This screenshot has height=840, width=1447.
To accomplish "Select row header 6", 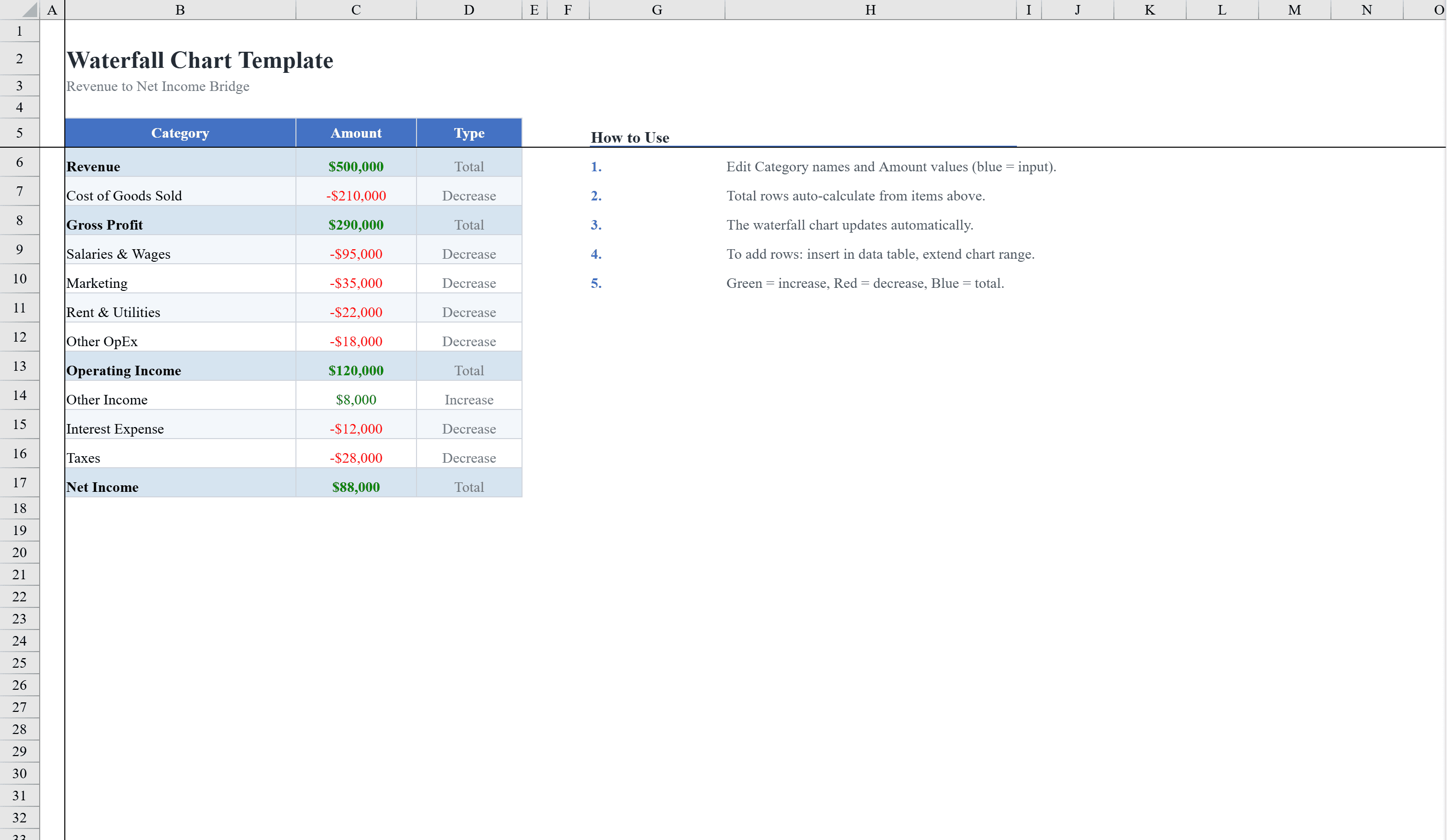I will tap(20, 162).
